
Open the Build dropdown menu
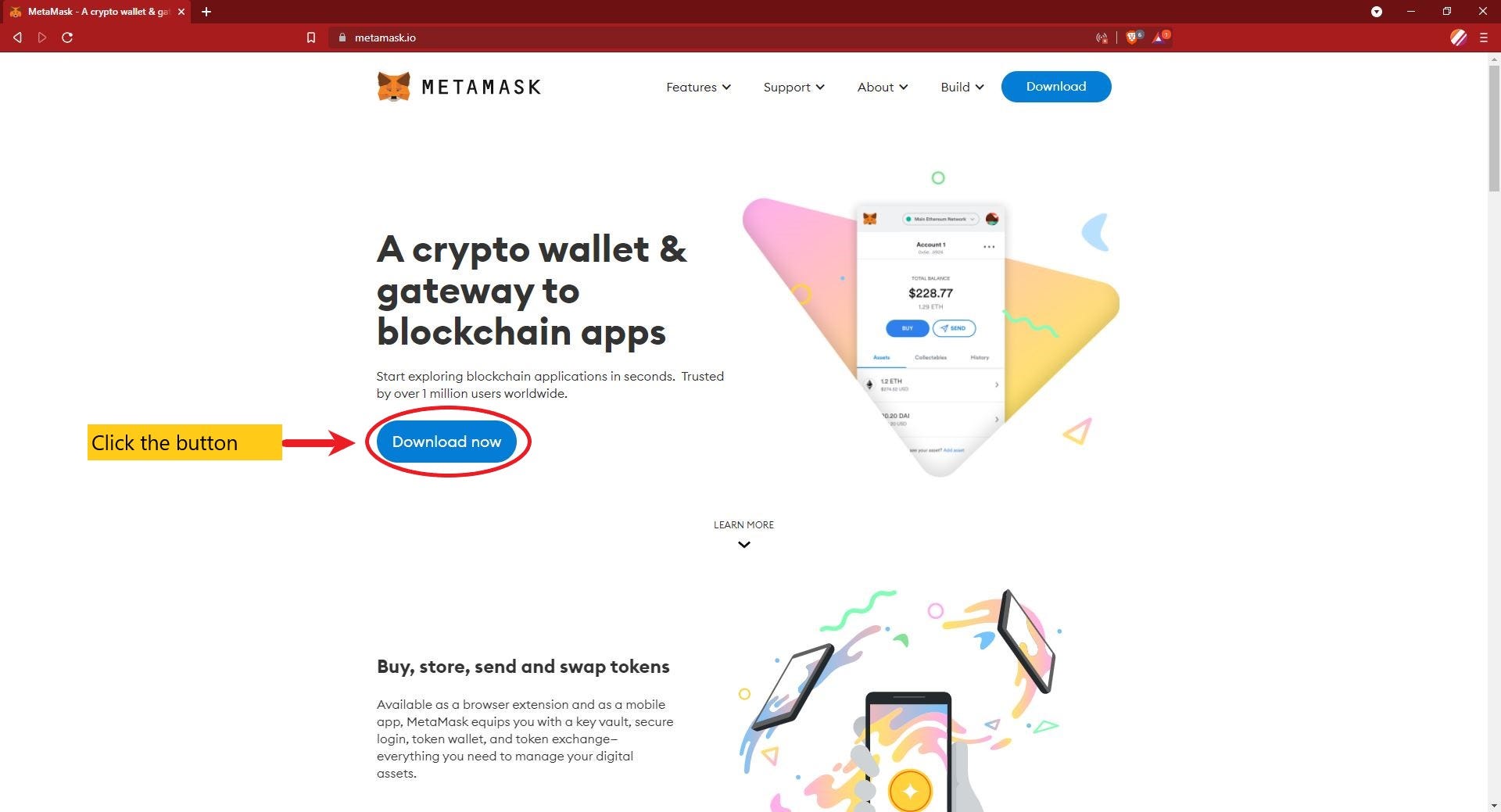coord(962,87)
